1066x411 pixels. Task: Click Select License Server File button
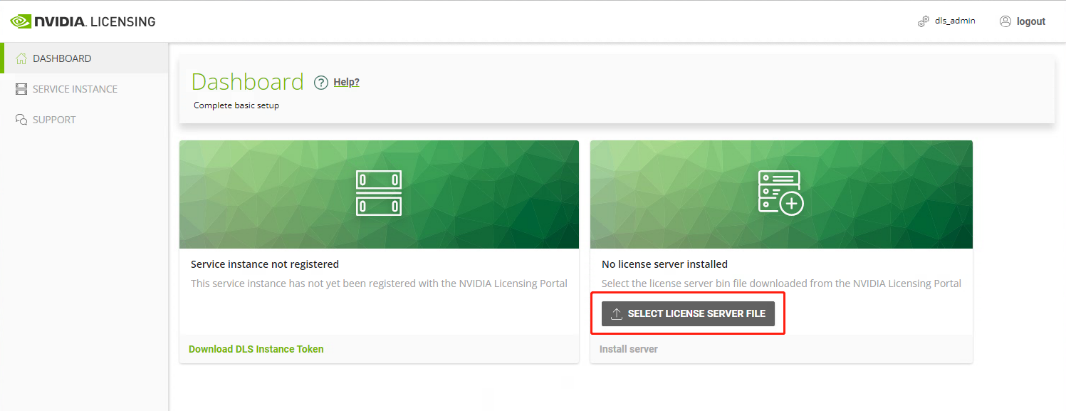click(x=688, y=314)
